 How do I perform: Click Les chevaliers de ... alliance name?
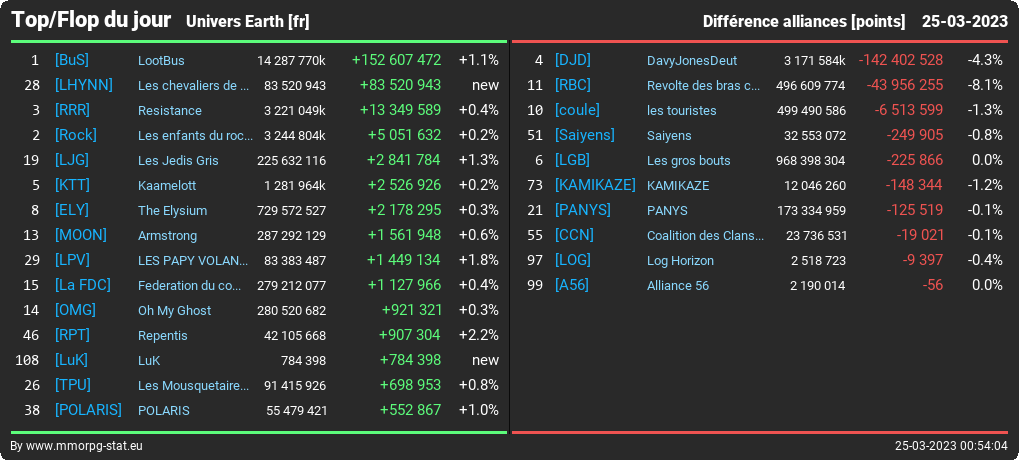[194, 85]
